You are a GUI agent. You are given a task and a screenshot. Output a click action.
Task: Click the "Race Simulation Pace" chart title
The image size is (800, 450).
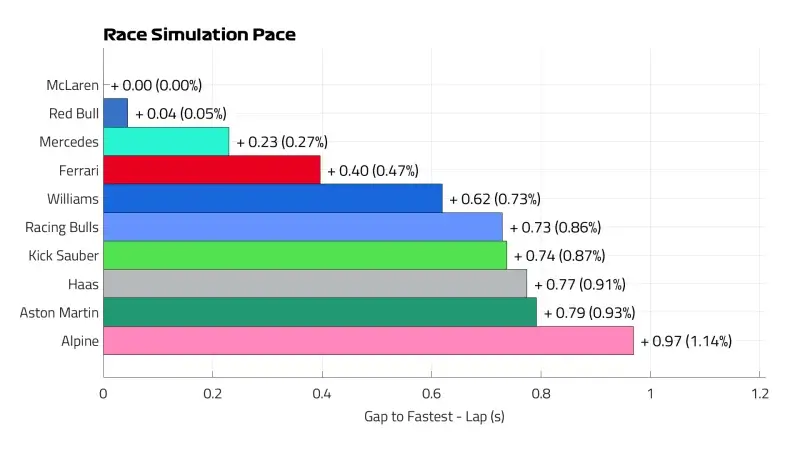(199, 35)
